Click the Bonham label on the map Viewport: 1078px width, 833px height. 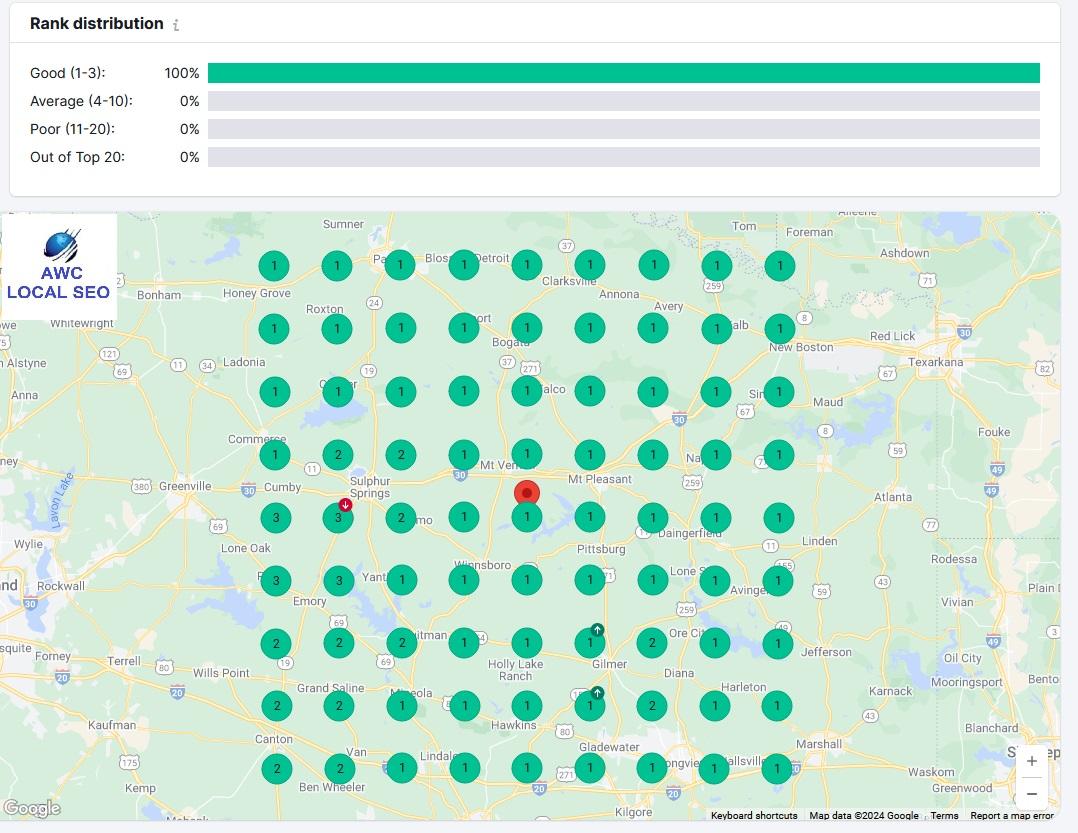(159, 295)
